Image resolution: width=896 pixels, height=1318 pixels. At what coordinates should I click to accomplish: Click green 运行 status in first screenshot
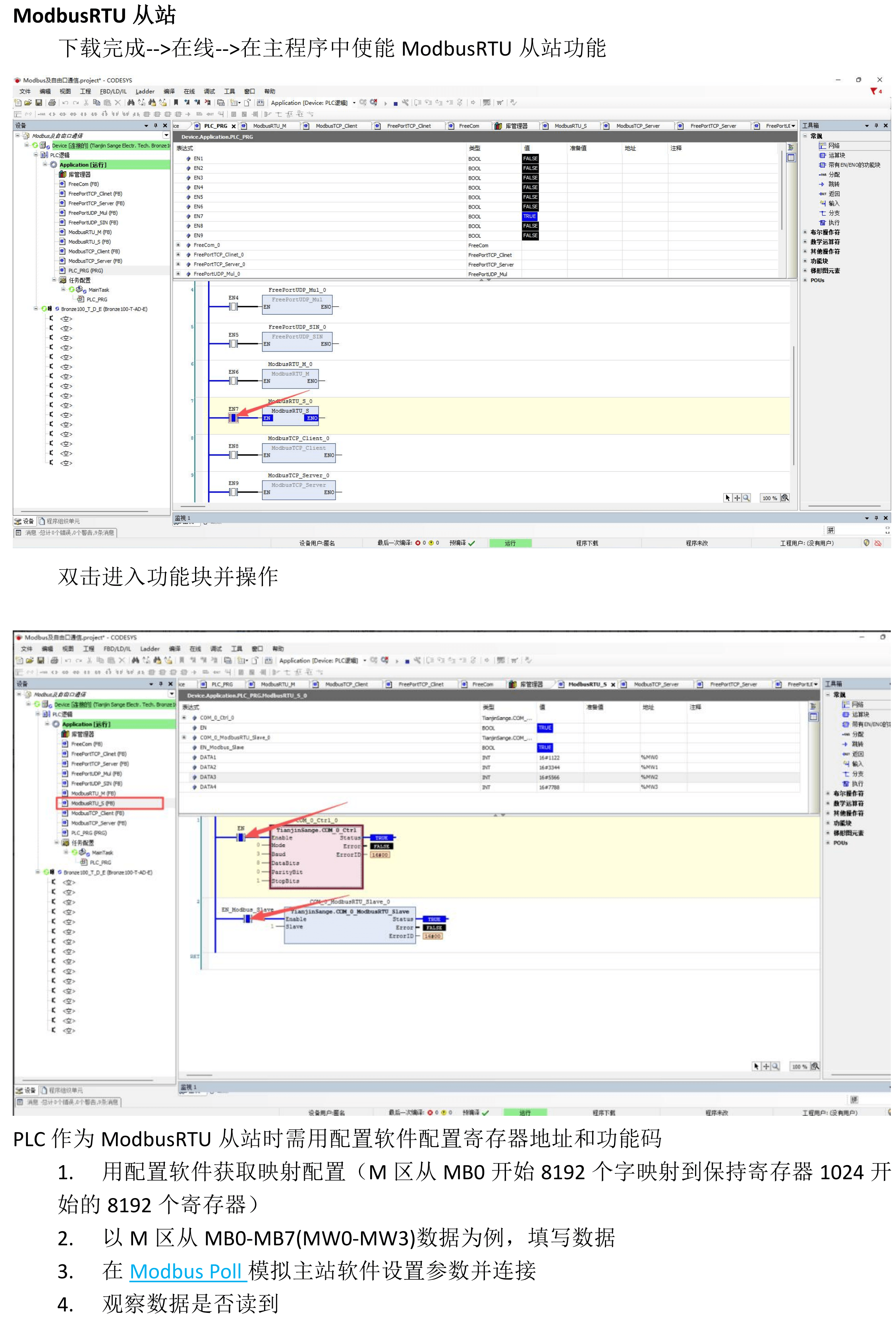[x=510, y=543]
